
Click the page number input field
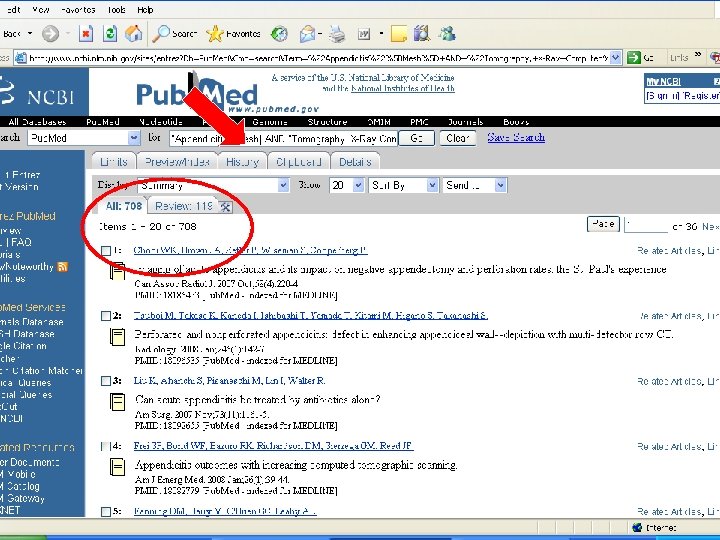(645, 225)
